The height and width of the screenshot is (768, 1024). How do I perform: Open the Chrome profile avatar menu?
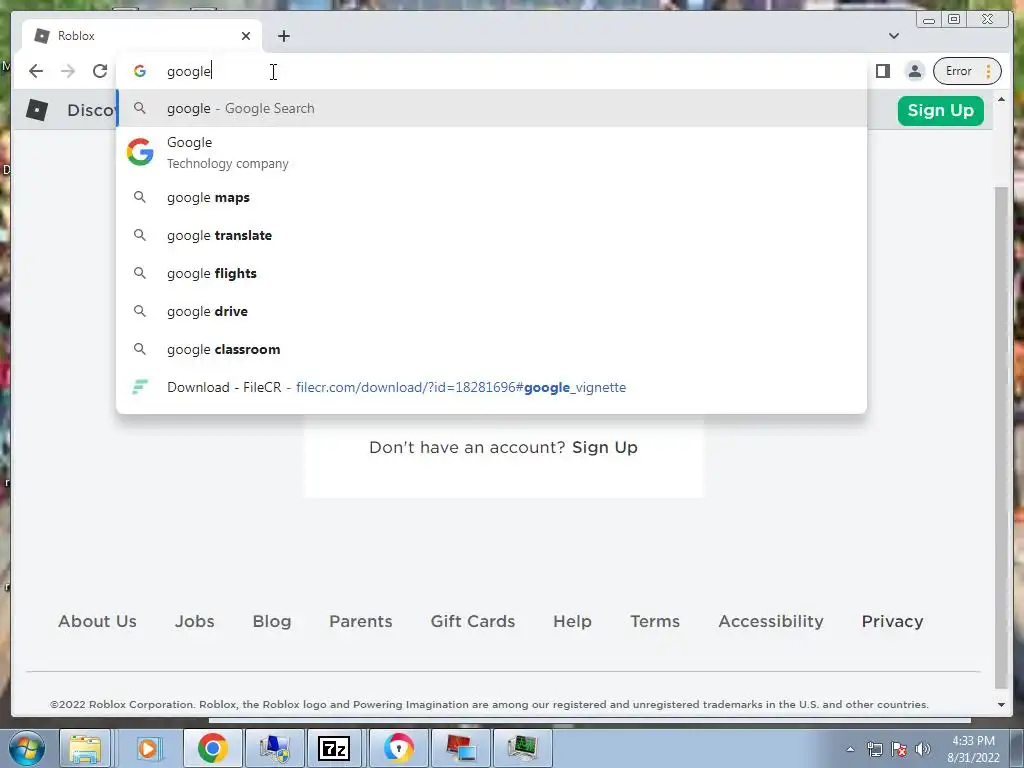[915, 71]
